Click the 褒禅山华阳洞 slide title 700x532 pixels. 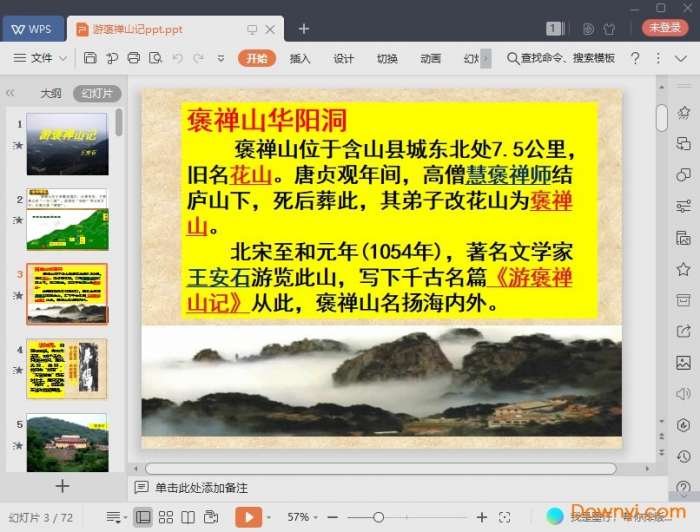(x=267, y=120)
